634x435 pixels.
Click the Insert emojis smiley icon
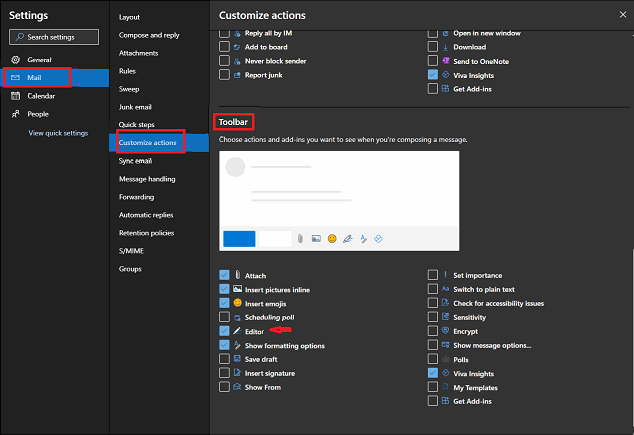(238, 303)
